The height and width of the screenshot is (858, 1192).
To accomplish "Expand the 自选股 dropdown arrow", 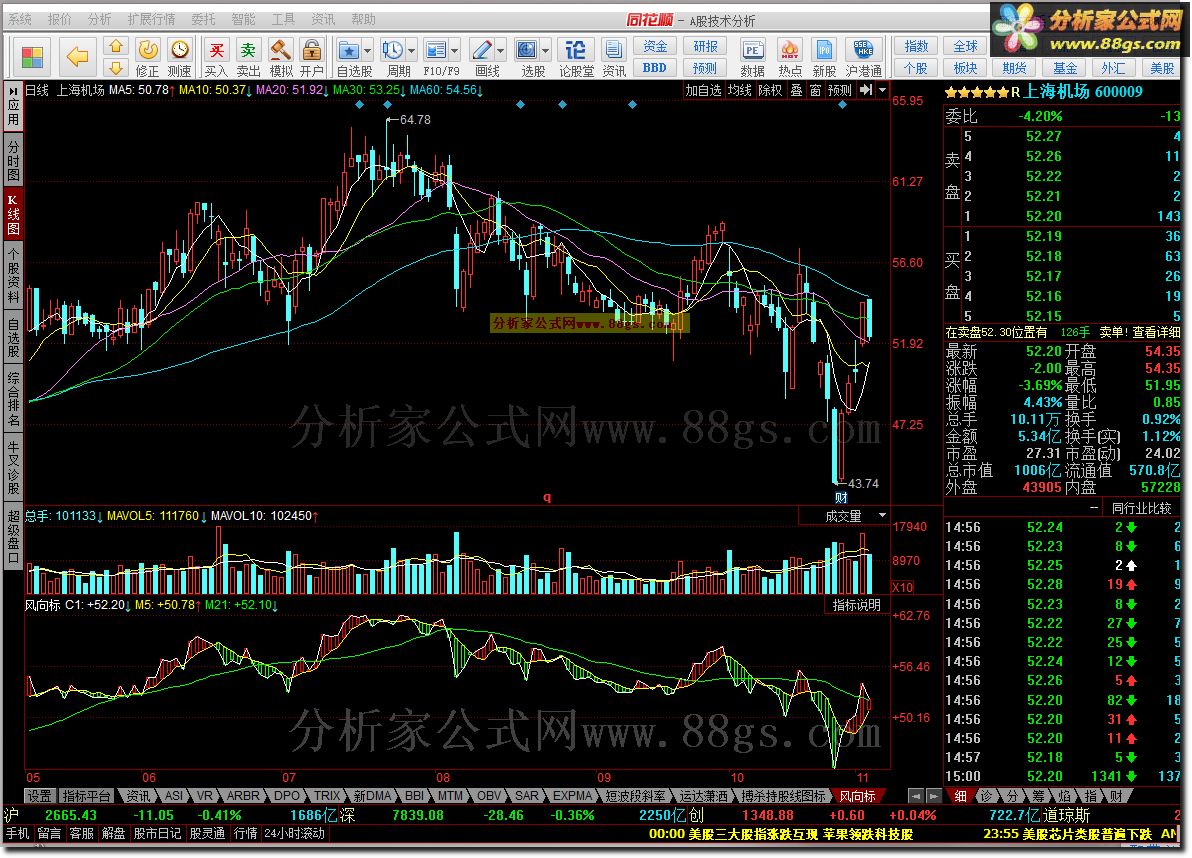I will 368,52.
